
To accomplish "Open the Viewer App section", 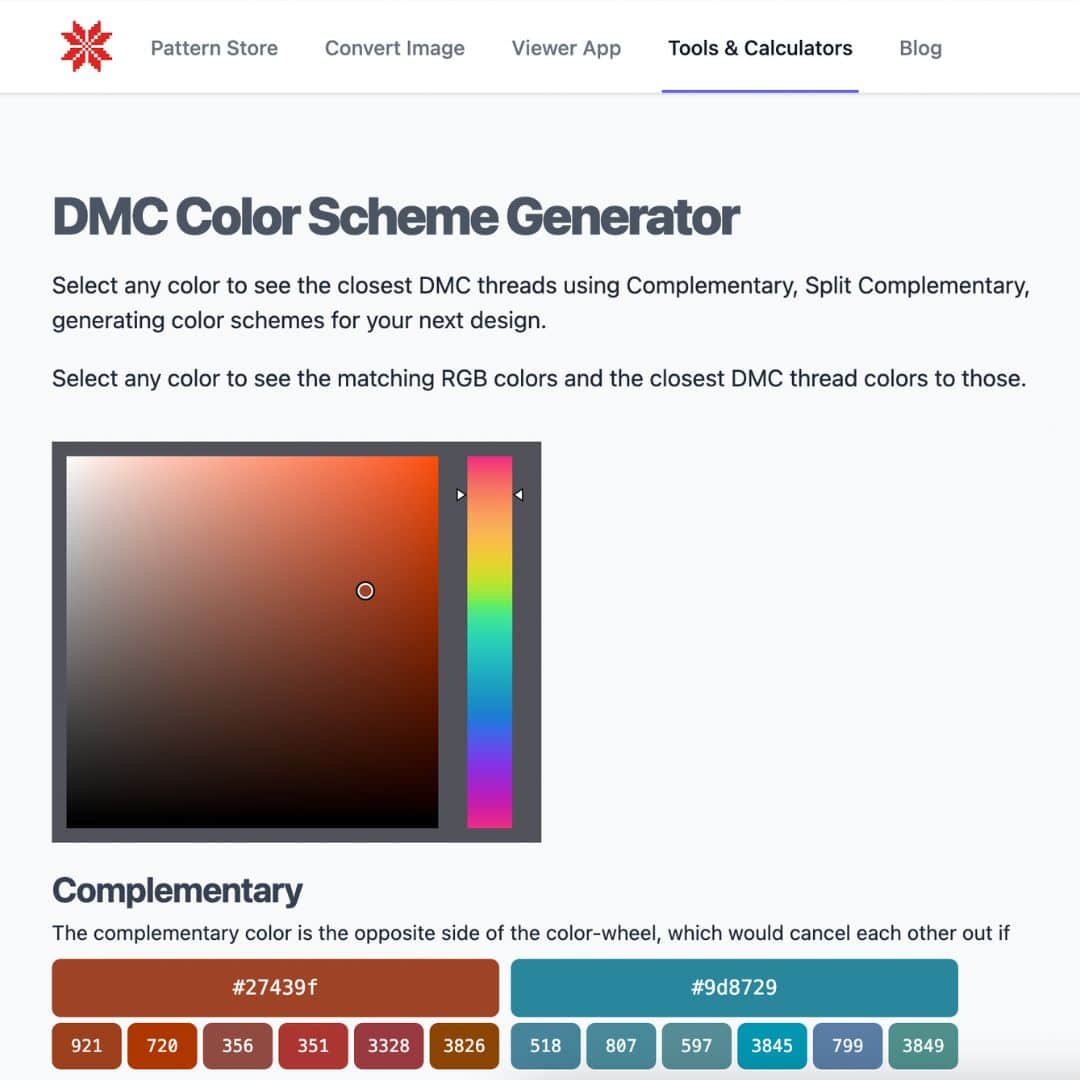I will point(566,48).
